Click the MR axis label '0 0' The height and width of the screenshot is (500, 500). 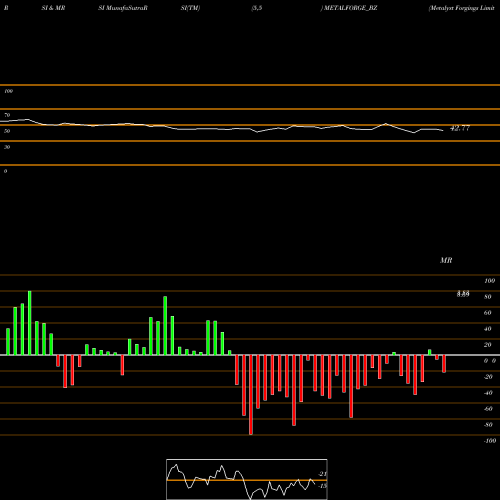(x=490, y=361)
